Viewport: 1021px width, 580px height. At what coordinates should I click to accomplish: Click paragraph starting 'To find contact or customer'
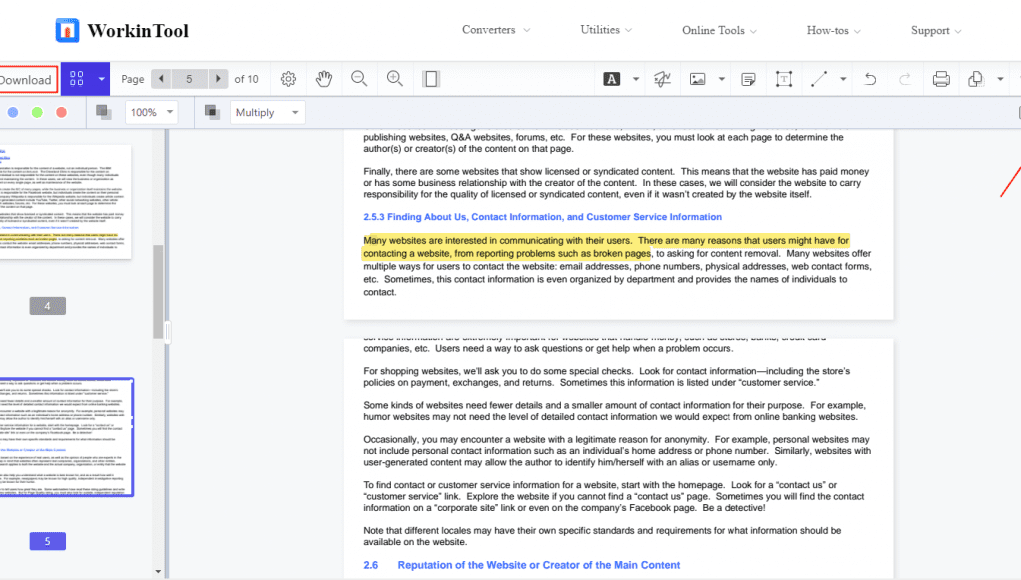tap(614, 496)
